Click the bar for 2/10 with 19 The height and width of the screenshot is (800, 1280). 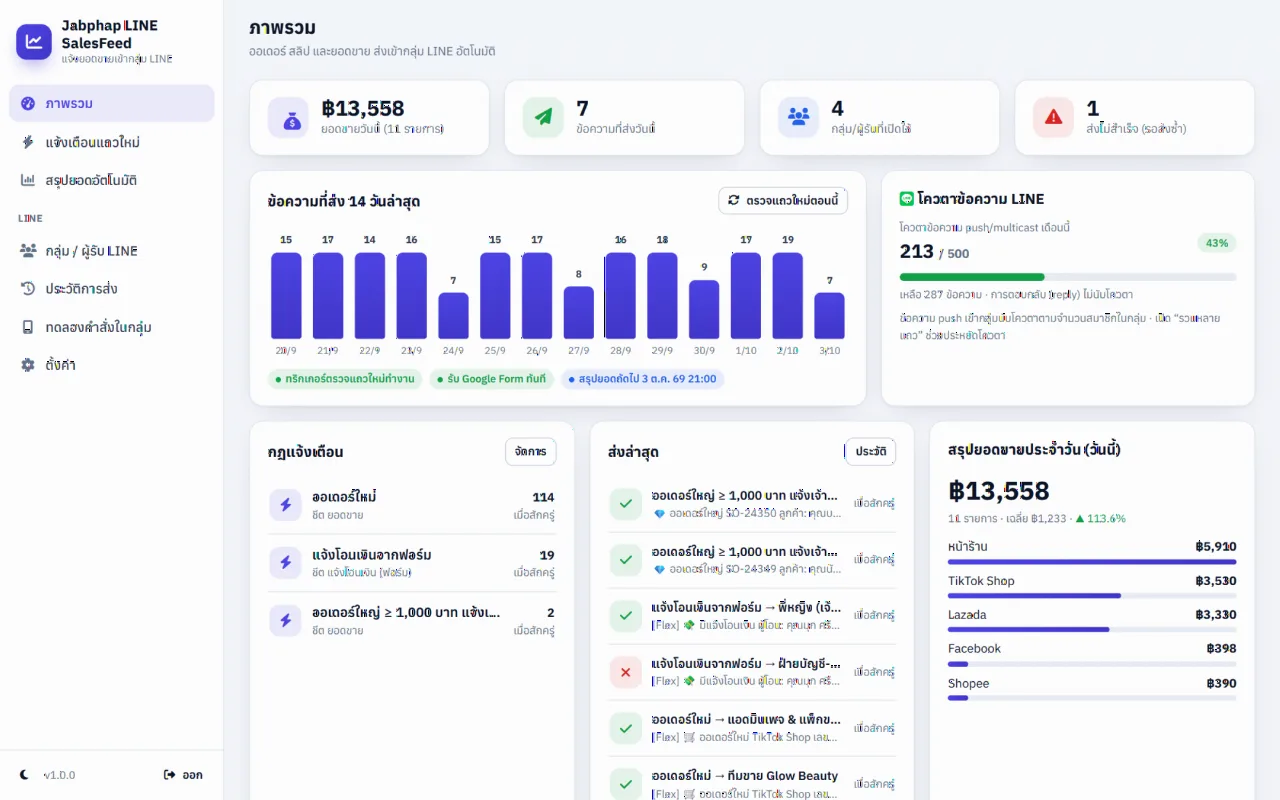click(788, 296)
